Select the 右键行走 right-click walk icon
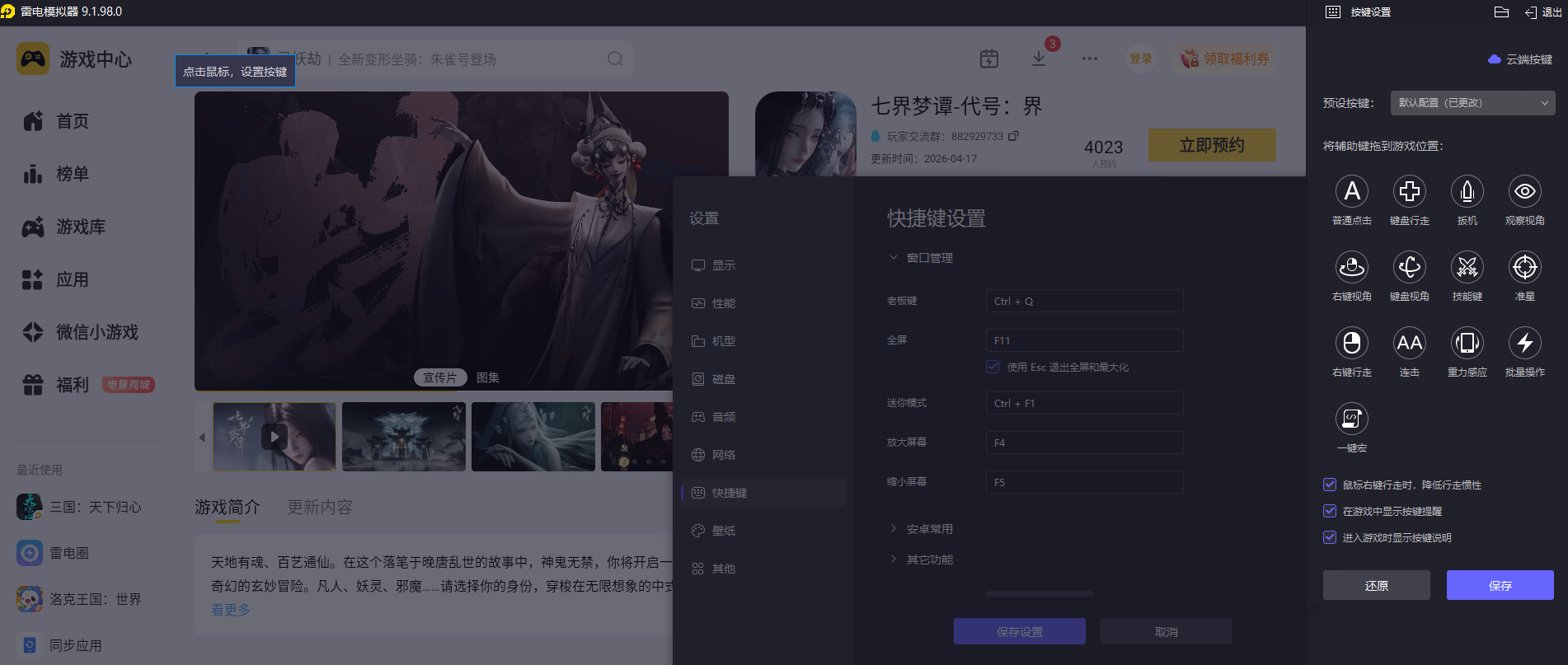Screen dimensions: 1568x665 click(x=1352, y=343)
